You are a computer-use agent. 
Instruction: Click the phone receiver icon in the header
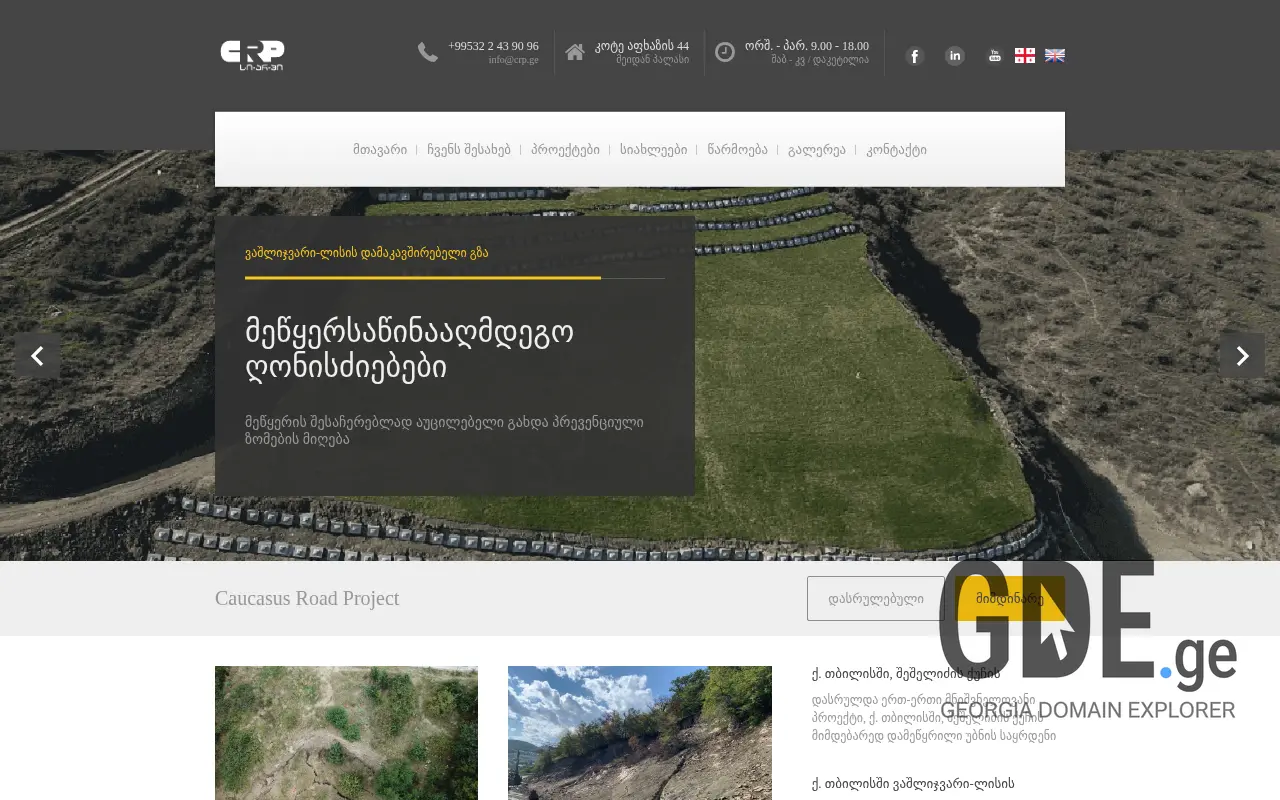428,52
